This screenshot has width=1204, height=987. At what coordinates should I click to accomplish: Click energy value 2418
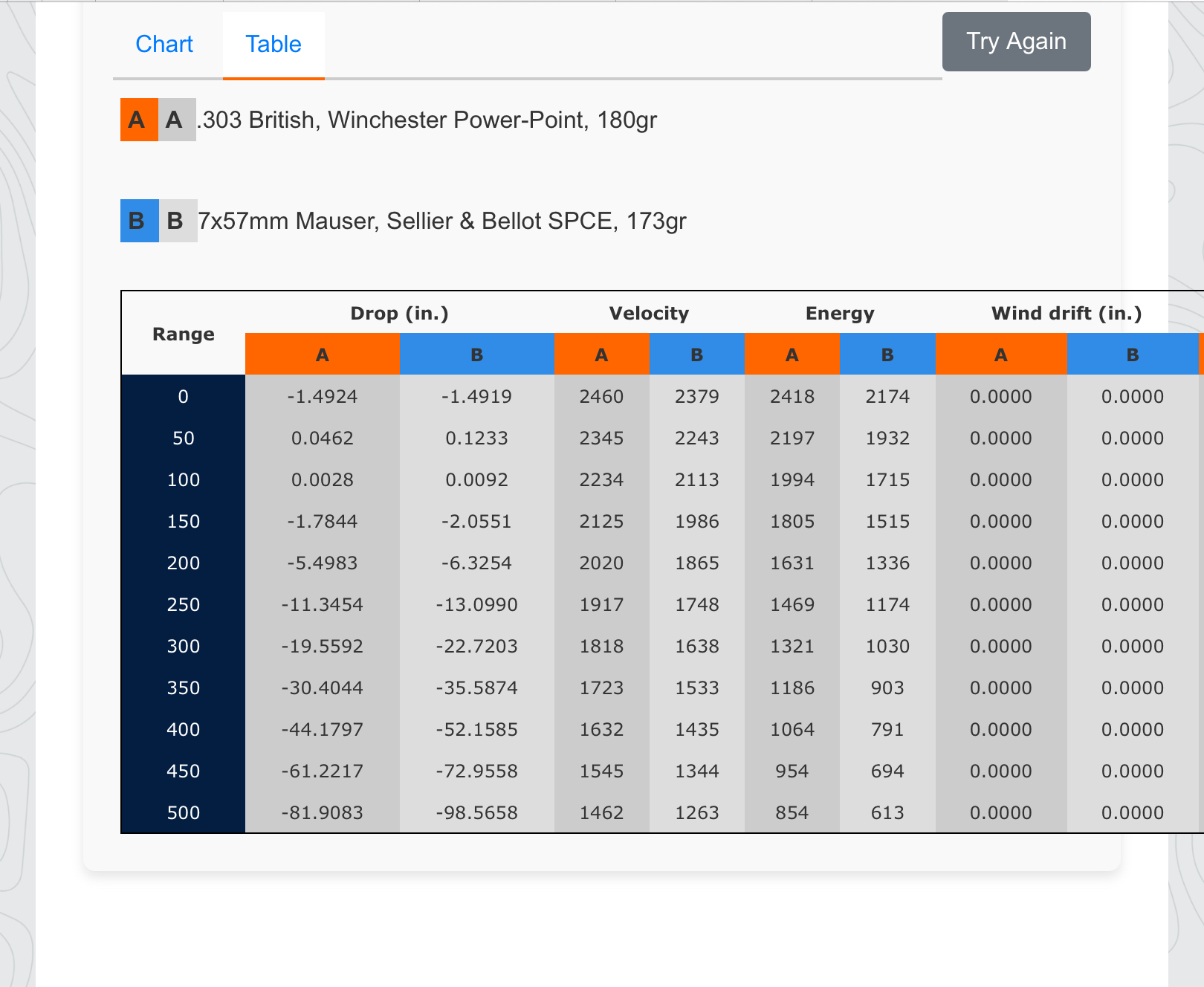792,396
